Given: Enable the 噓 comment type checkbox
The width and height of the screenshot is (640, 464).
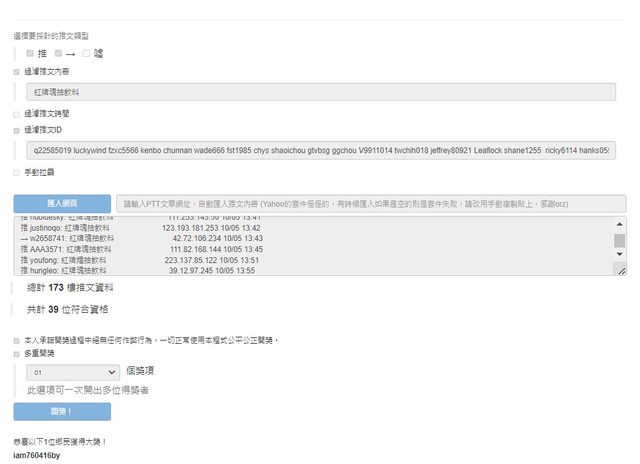Looking at the screenshot, I should pos(87,53).
